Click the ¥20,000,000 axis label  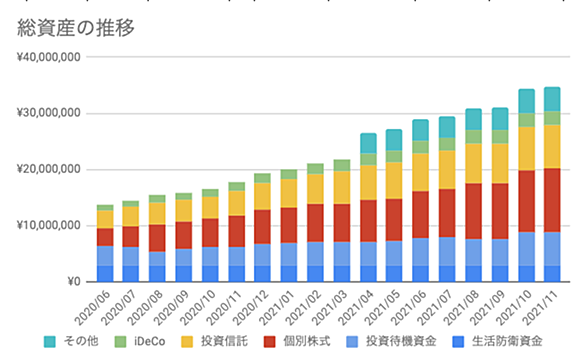(49, 169)
